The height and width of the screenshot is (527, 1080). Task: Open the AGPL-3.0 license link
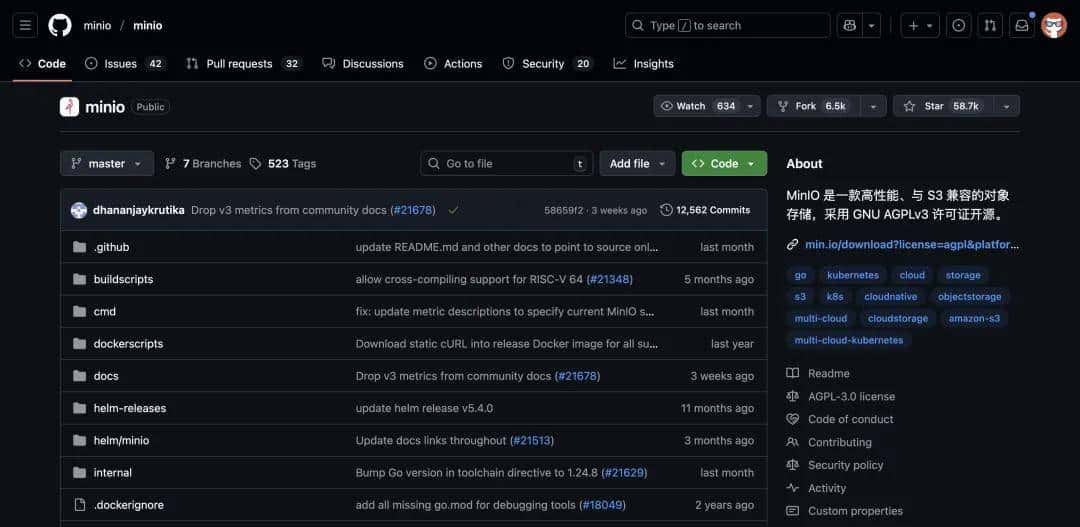click(851, 396)
